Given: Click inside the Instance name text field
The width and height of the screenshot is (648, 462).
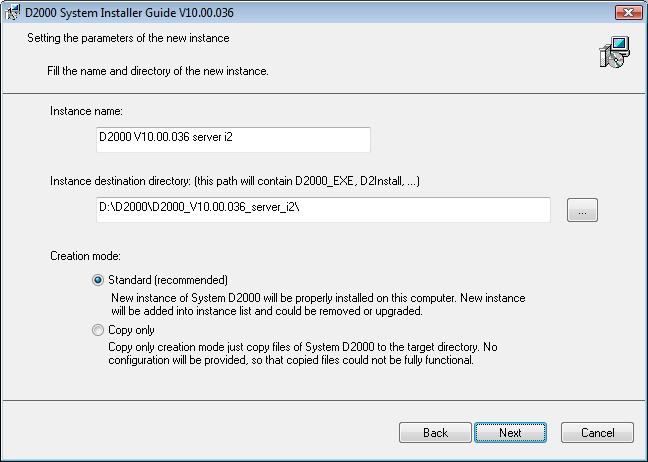Looking at the screenshot, I should pyautogui.click(x=233, y=140).
